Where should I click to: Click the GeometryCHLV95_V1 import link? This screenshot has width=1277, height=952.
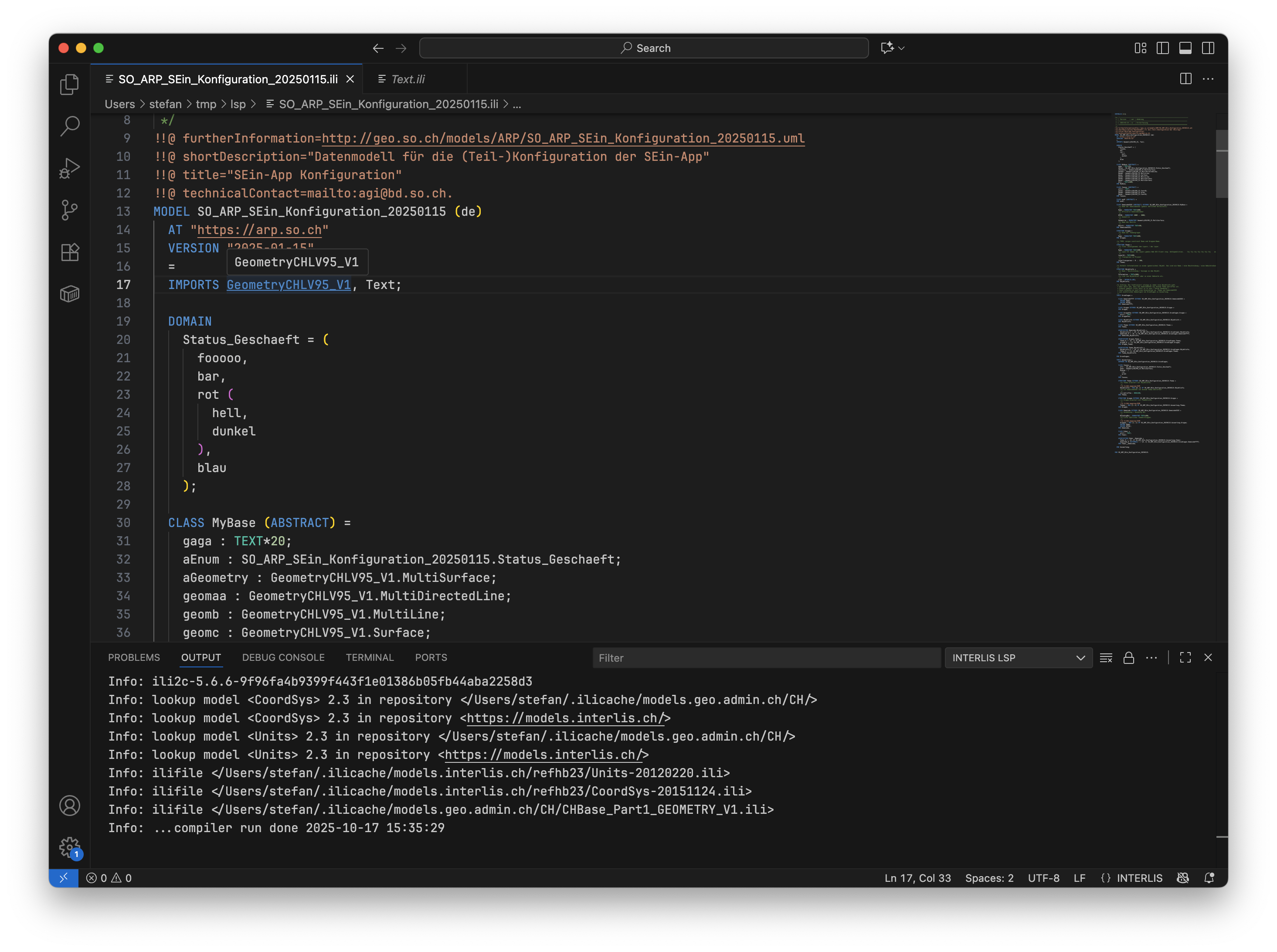tap(288, 285)
